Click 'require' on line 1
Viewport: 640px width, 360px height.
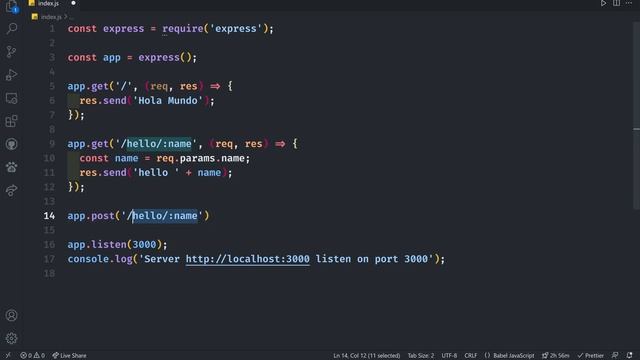pos(183,29)
